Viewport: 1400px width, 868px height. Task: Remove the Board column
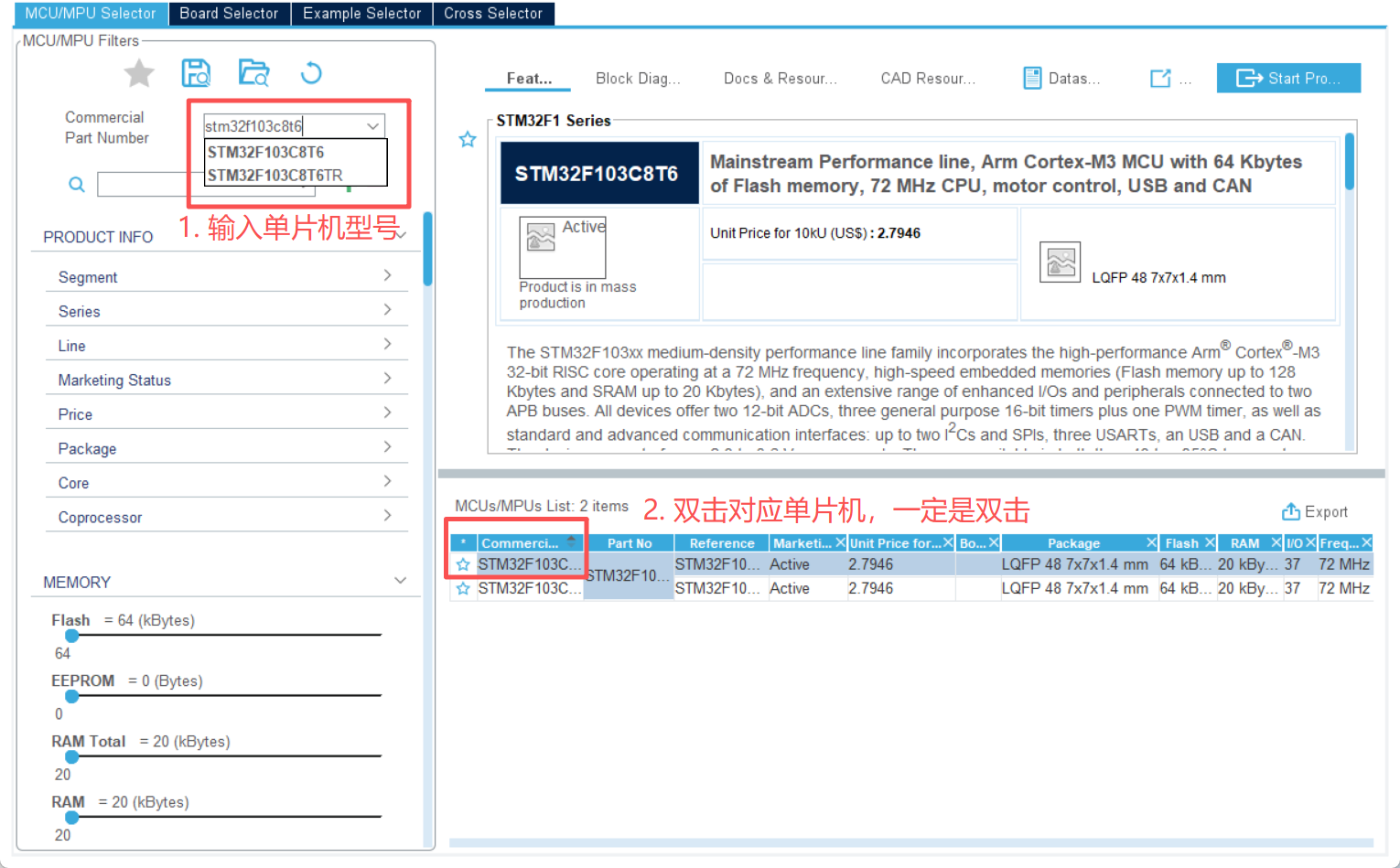tap(994, 542)
